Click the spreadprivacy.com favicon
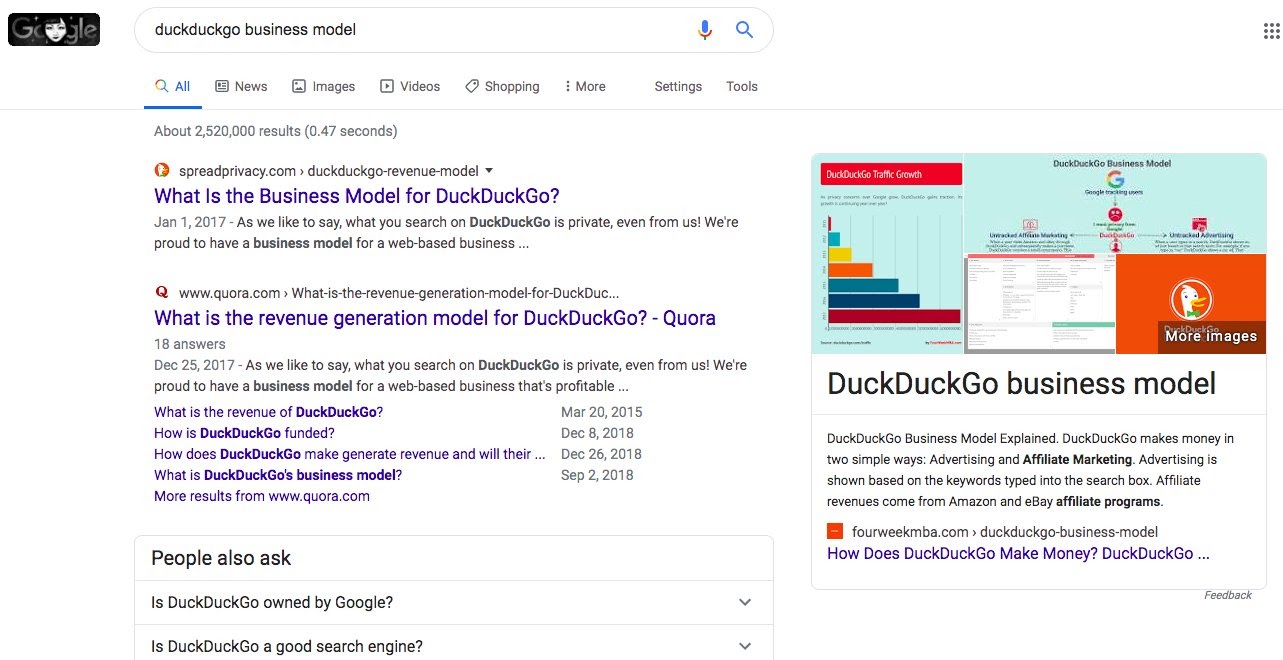Viewport: 1283px width, 660px height. tap(162, 170)
